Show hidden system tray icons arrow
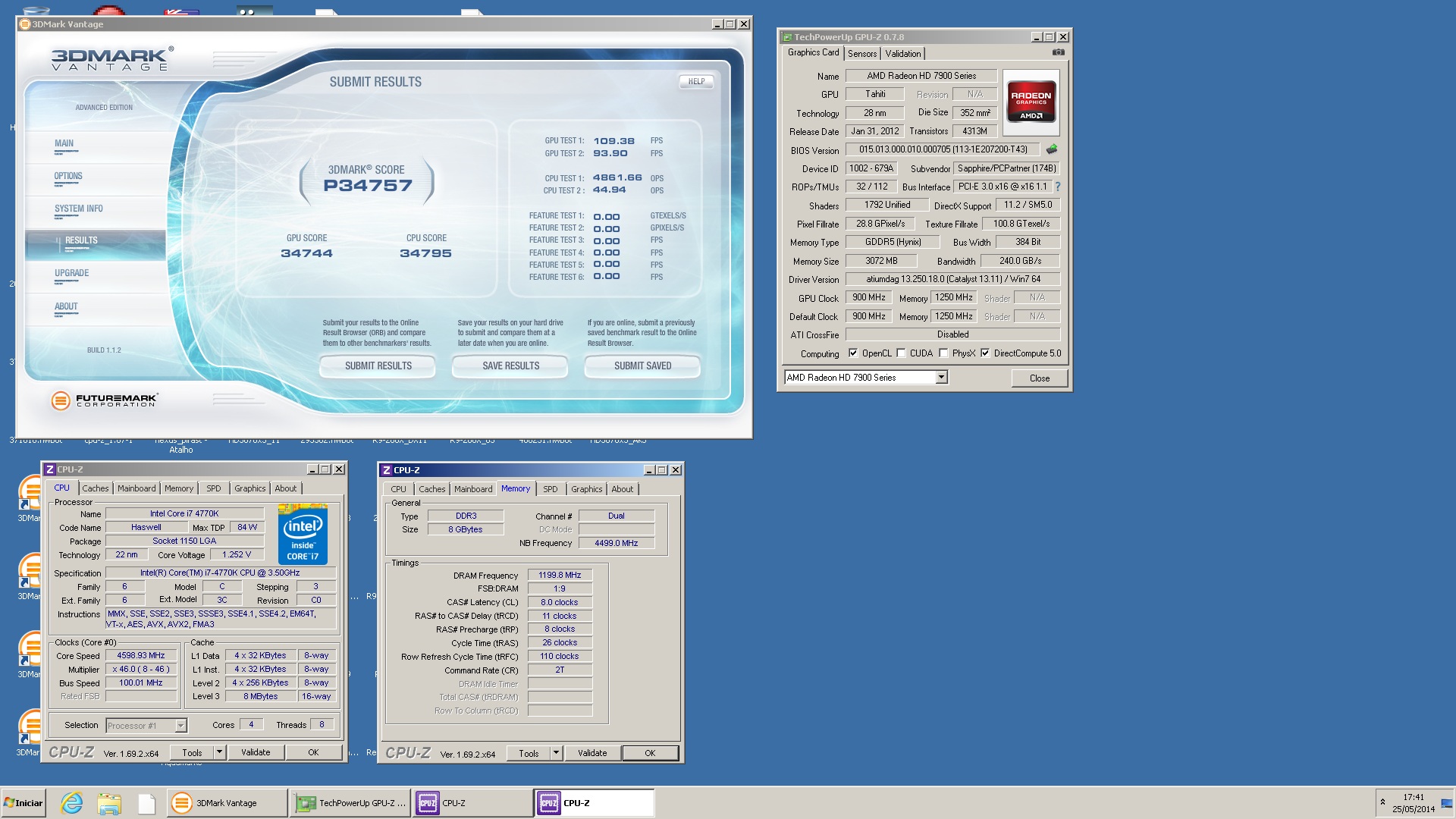The image size is (1456, 819). (1382, 802)
